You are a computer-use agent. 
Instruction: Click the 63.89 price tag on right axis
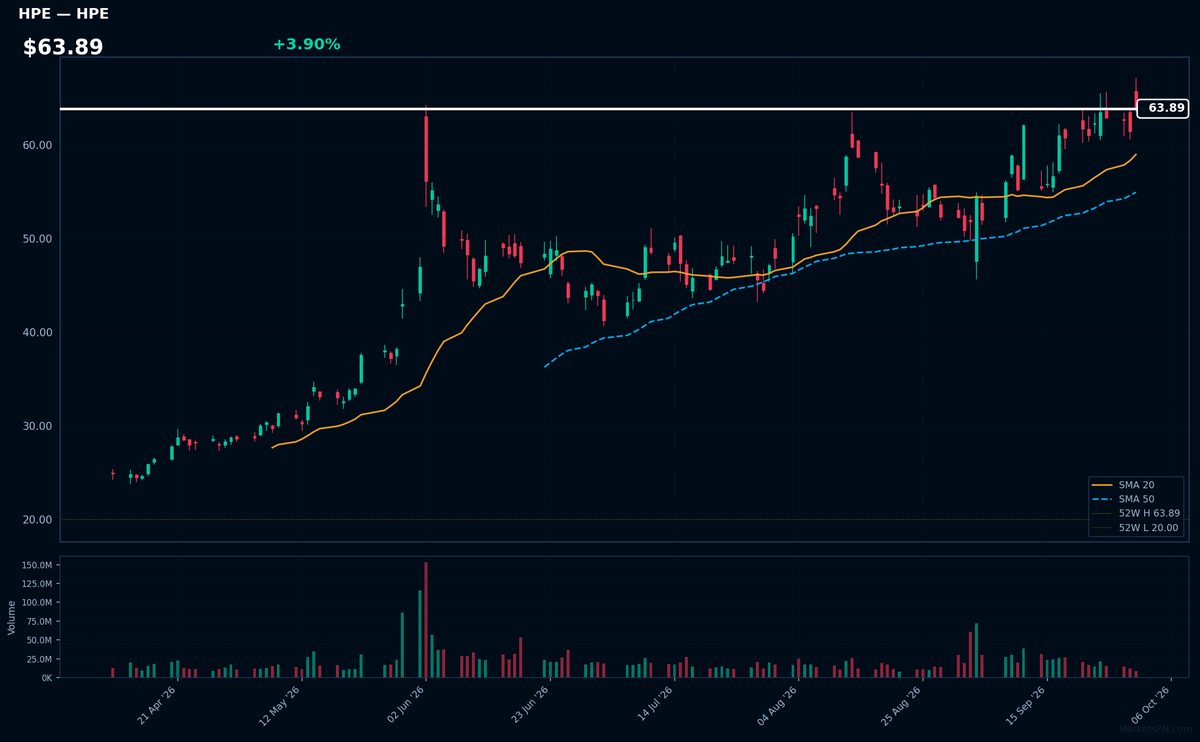pos(1164,108)
